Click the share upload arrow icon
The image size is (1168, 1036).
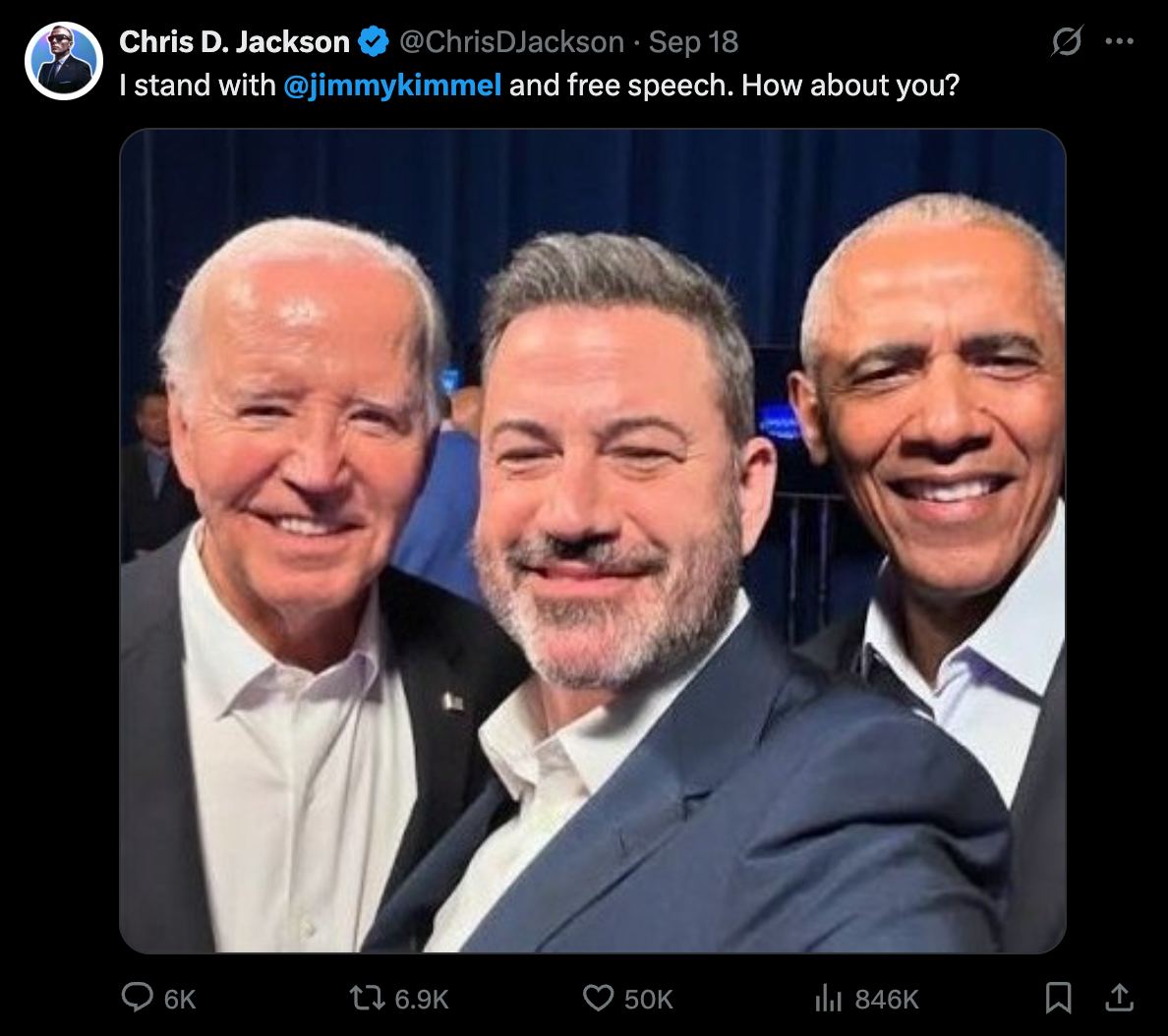tap(1119, 998)
